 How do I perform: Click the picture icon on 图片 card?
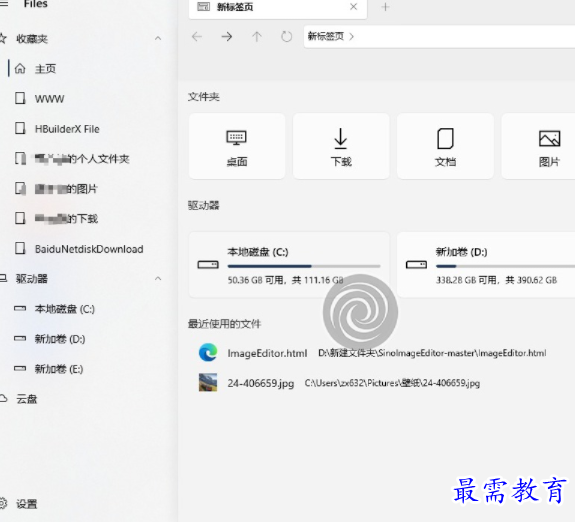[549, 138]
